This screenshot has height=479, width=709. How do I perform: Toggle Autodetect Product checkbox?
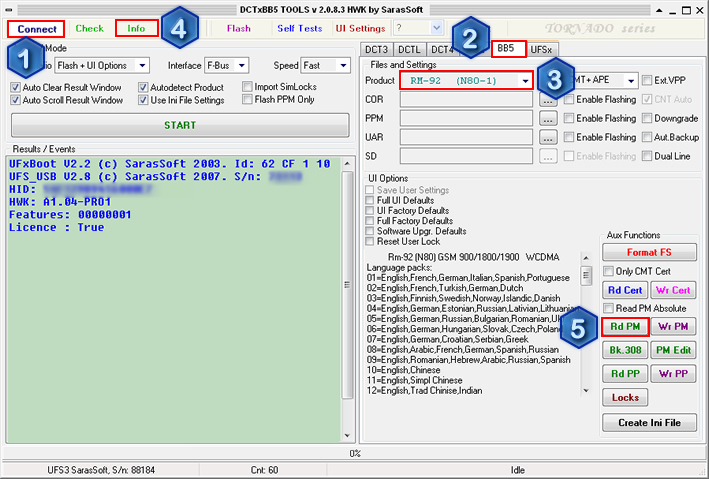[143, 87]
